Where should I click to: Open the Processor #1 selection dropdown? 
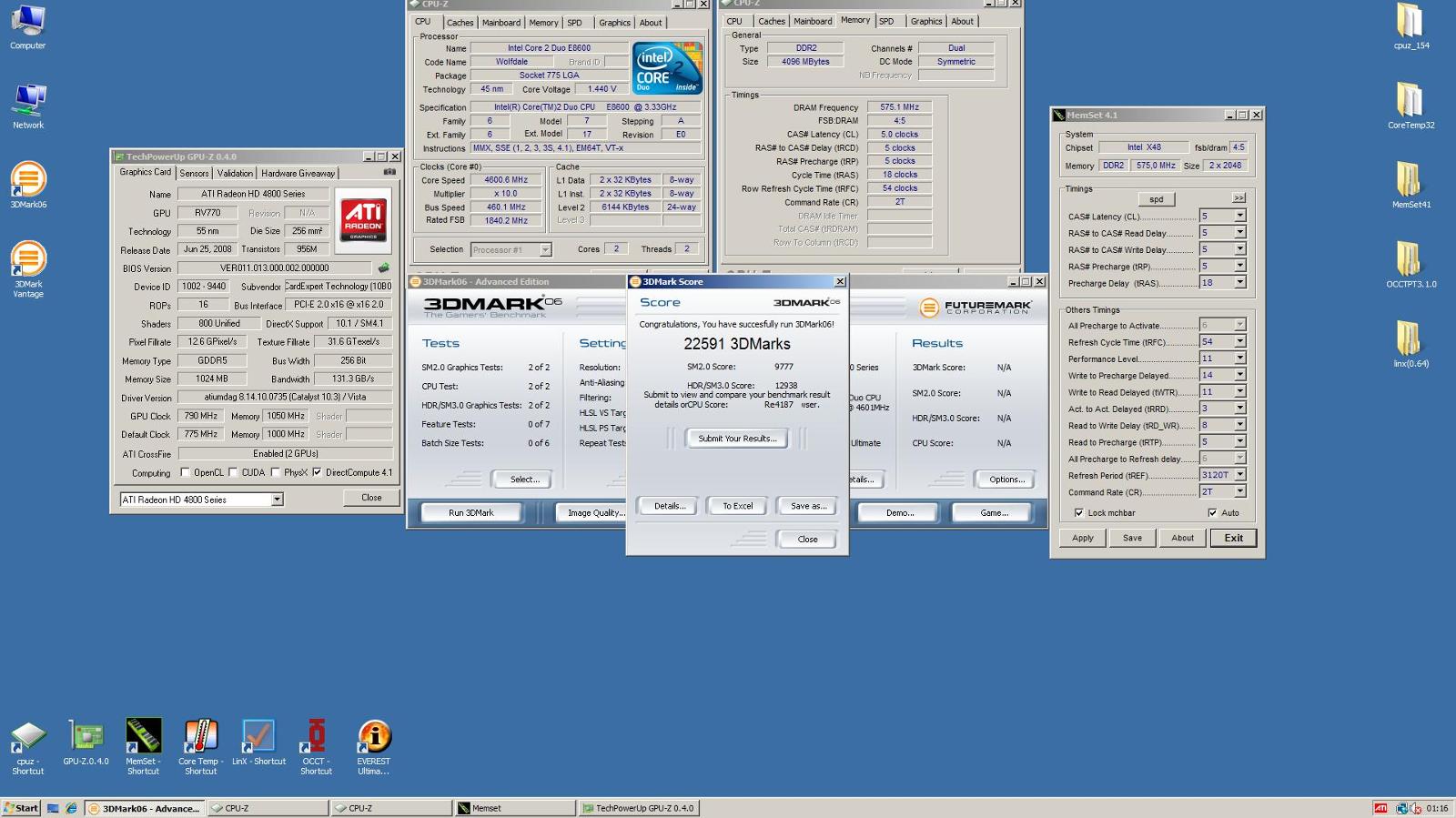click(x=545, y=249)
